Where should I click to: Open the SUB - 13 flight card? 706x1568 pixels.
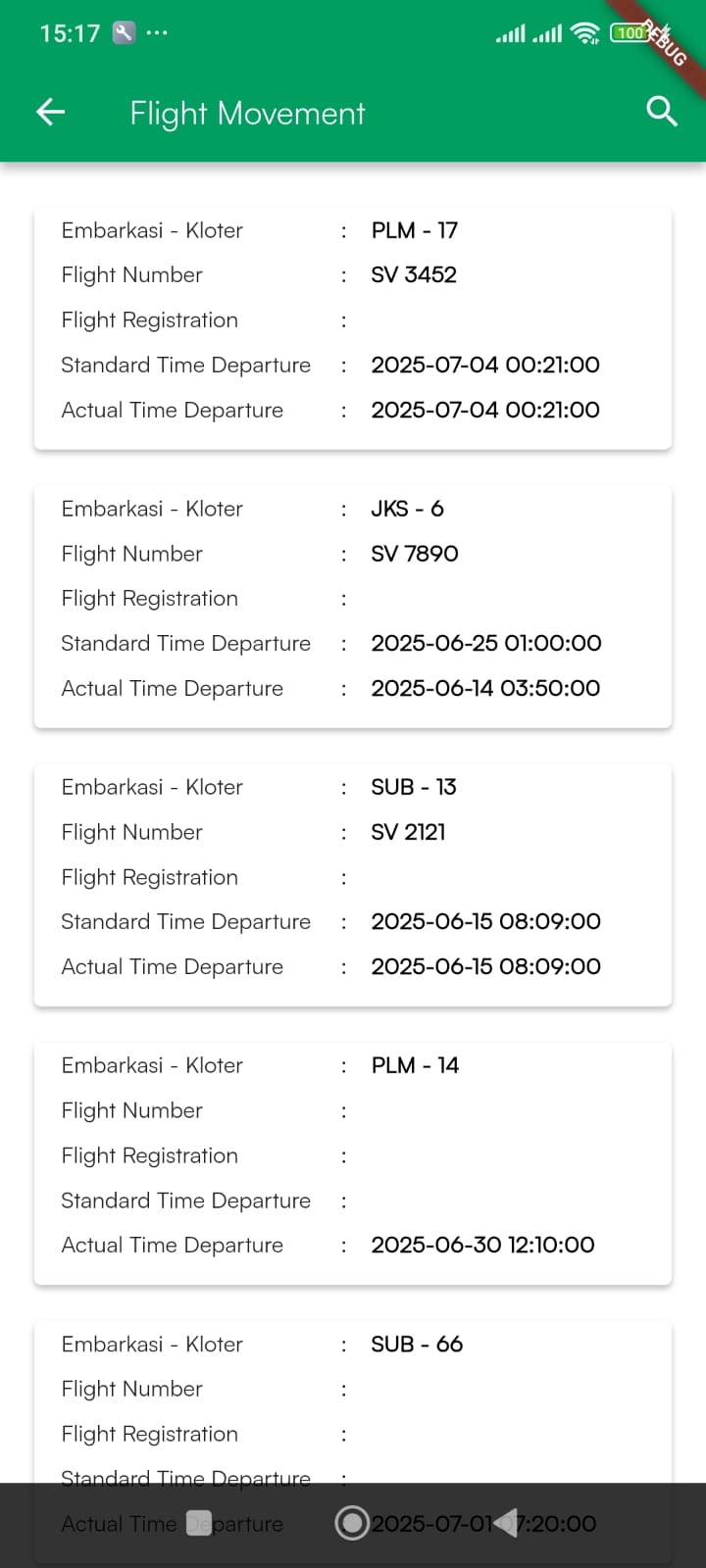click(x=352, y=884)
